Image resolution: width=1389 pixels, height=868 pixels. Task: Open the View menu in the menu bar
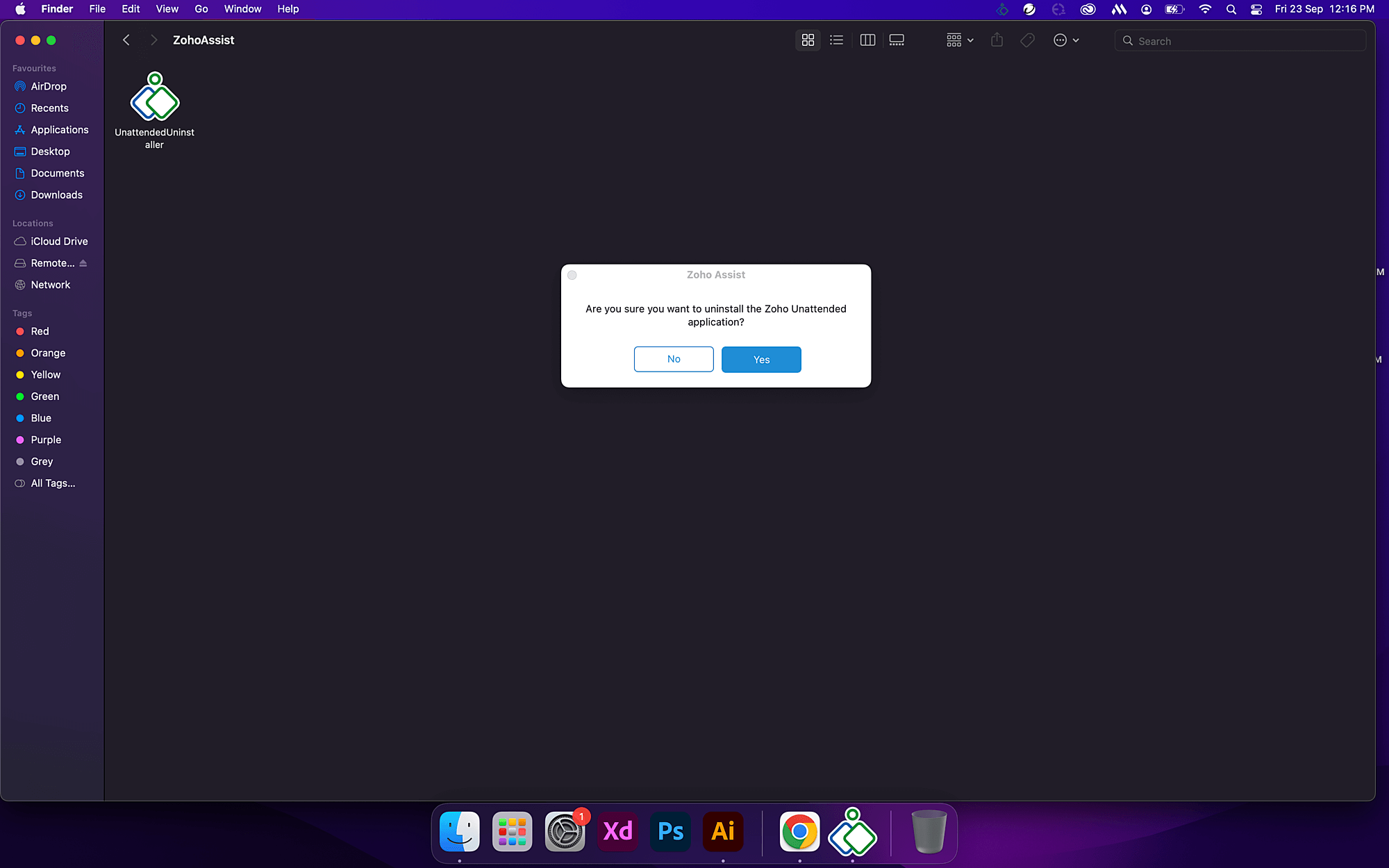(167, 9)
